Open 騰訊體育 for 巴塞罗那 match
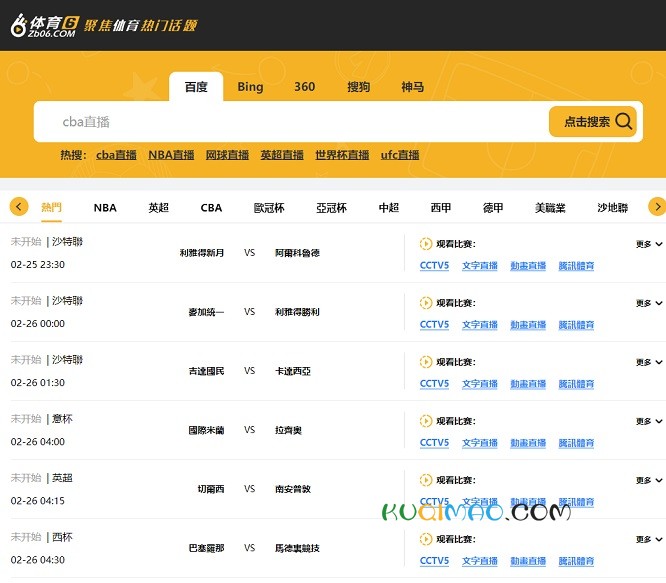The width and height of the screenshot is (666, 583). (576, 560)
